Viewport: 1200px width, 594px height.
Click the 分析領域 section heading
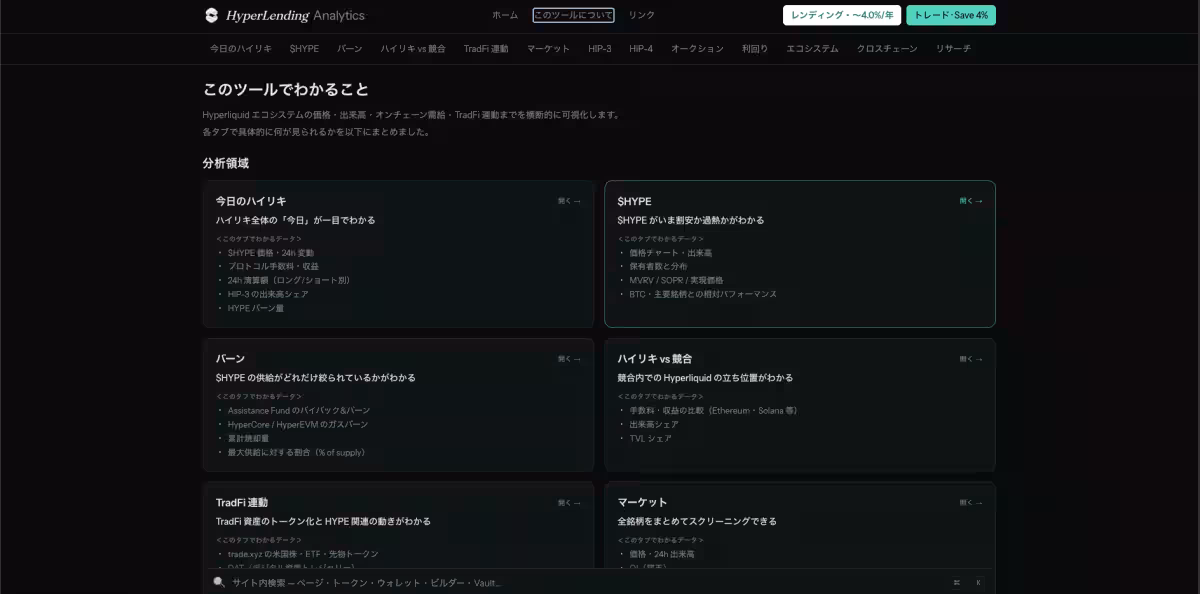click(x=225, y=163)
